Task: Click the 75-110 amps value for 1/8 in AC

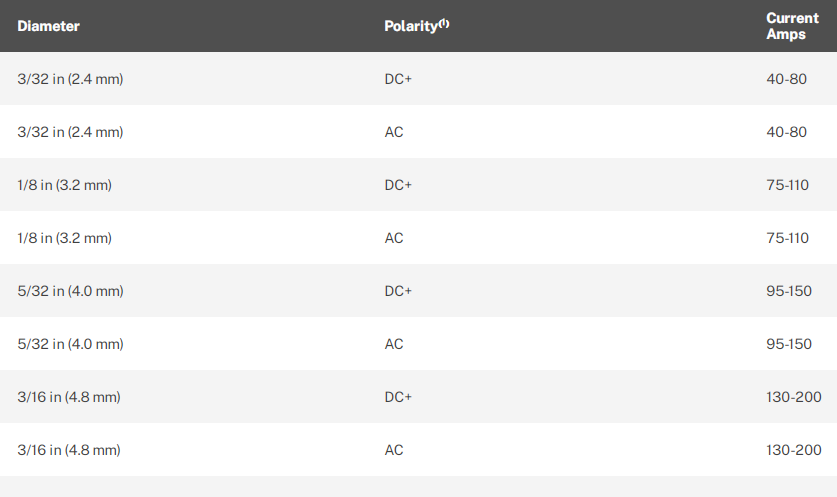Action: coord(788,238)
